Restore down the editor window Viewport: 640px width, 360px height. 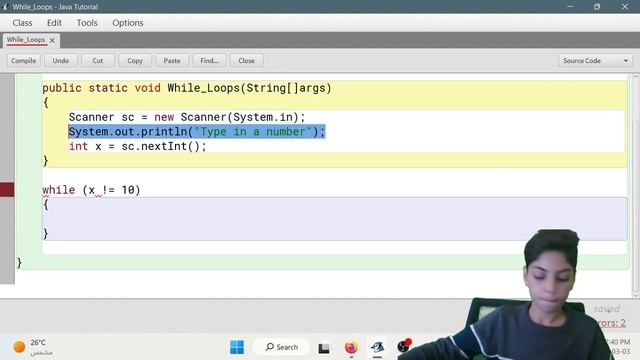(597, 7)
